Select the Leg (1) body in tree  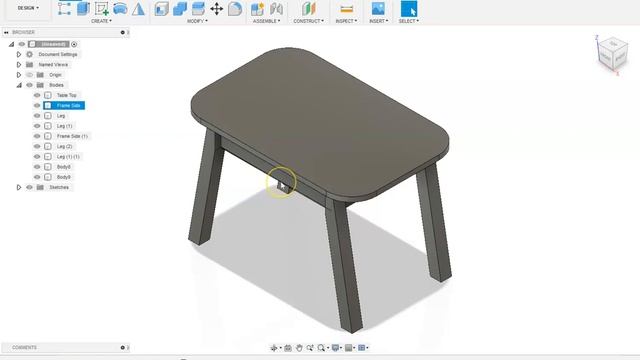click(x=64, y=126)
